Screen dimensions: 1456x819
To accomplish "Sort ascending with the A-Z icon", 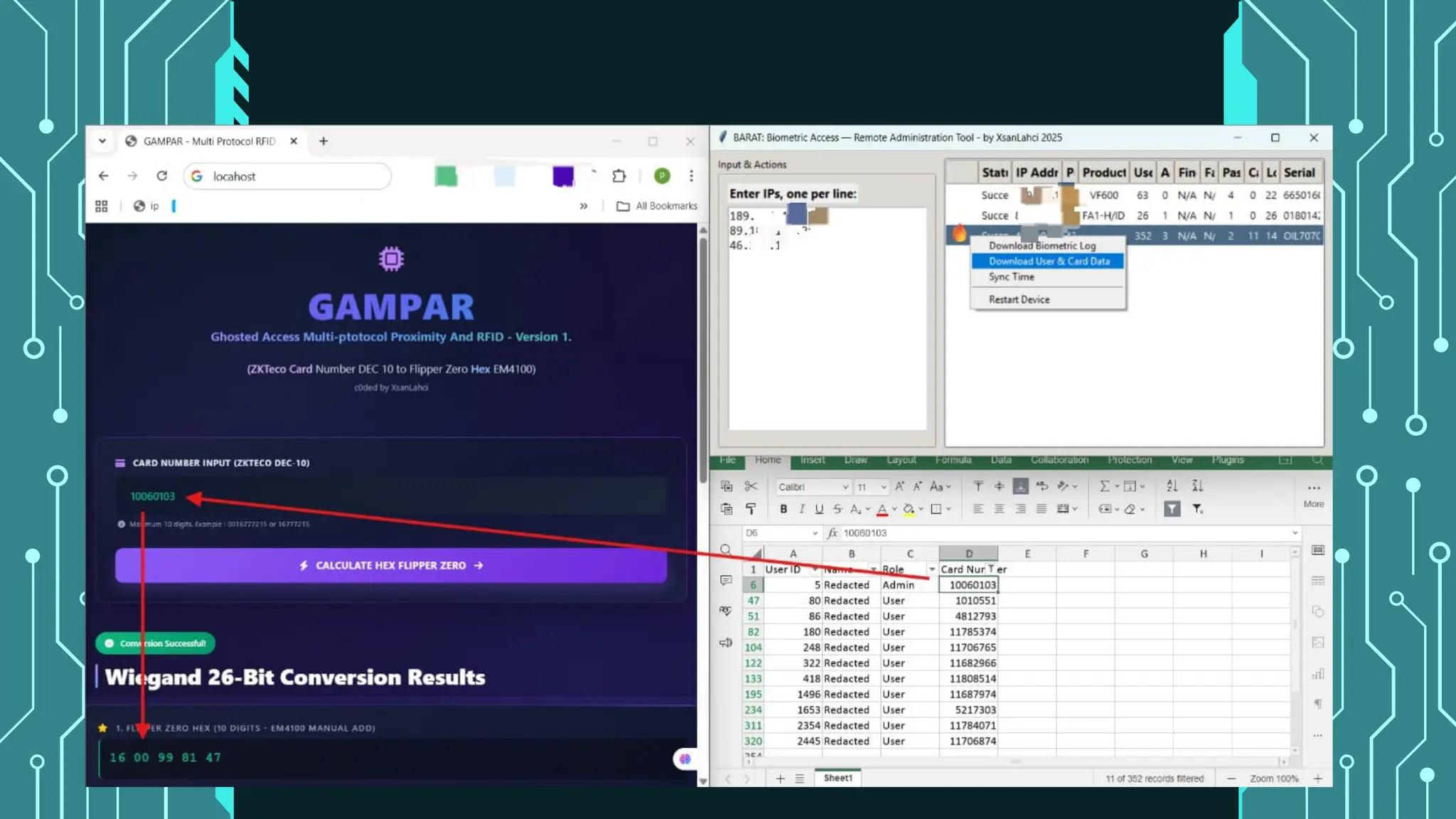I will [x=1172, y=486].
